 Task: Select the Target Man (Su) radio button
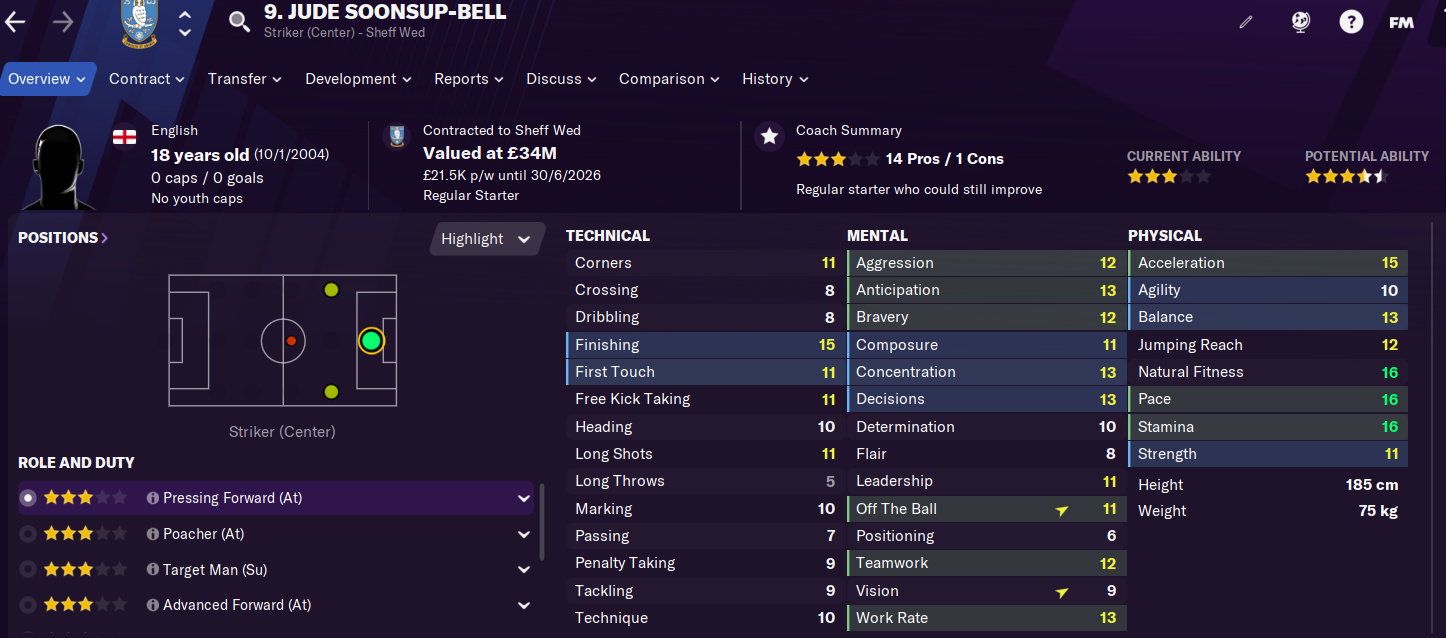click(x=28, y=570)
